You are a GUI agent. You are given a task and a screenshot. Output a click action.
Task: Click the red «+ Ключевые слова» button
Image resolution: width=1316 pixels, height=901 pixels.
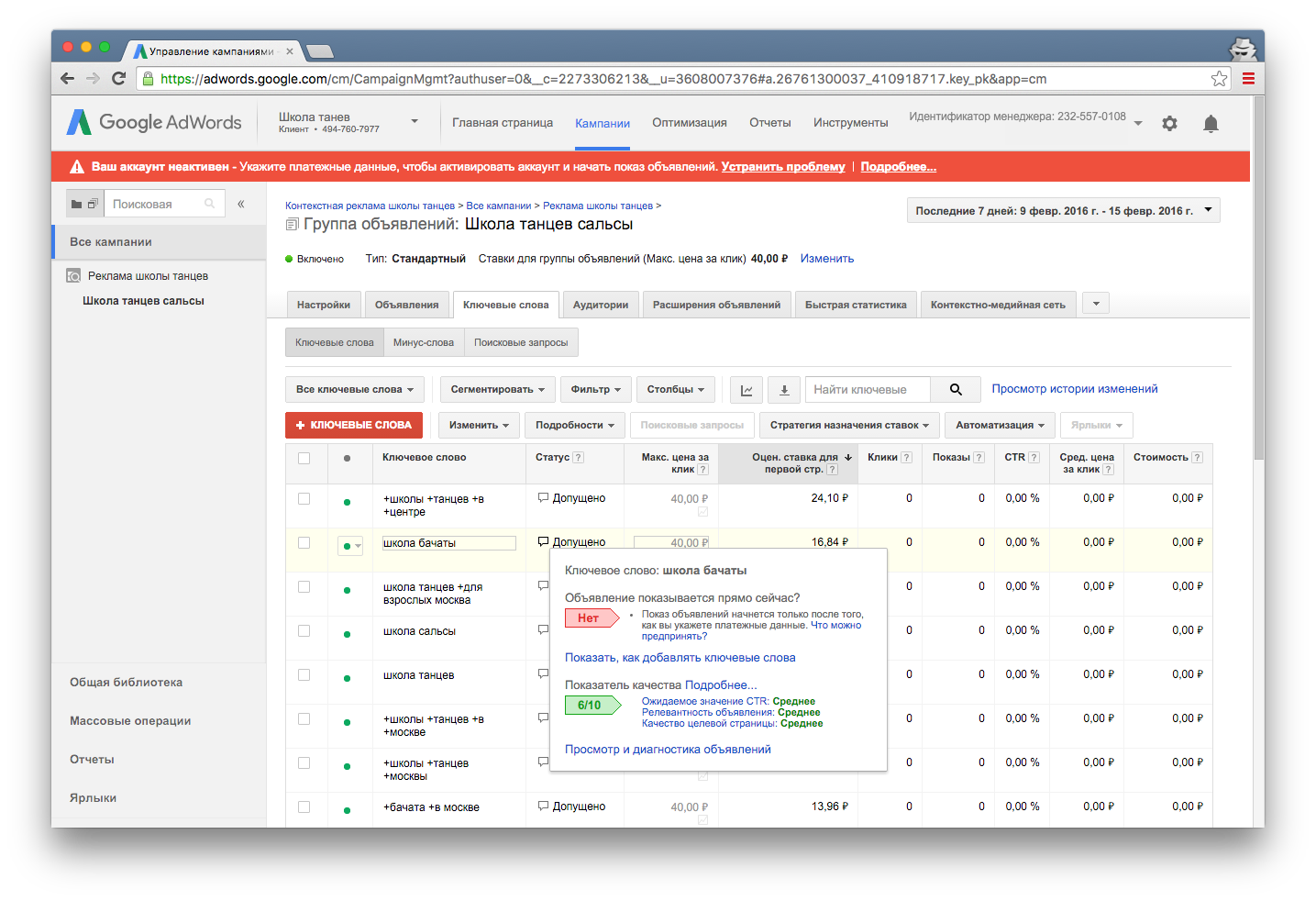coord(354,425)
